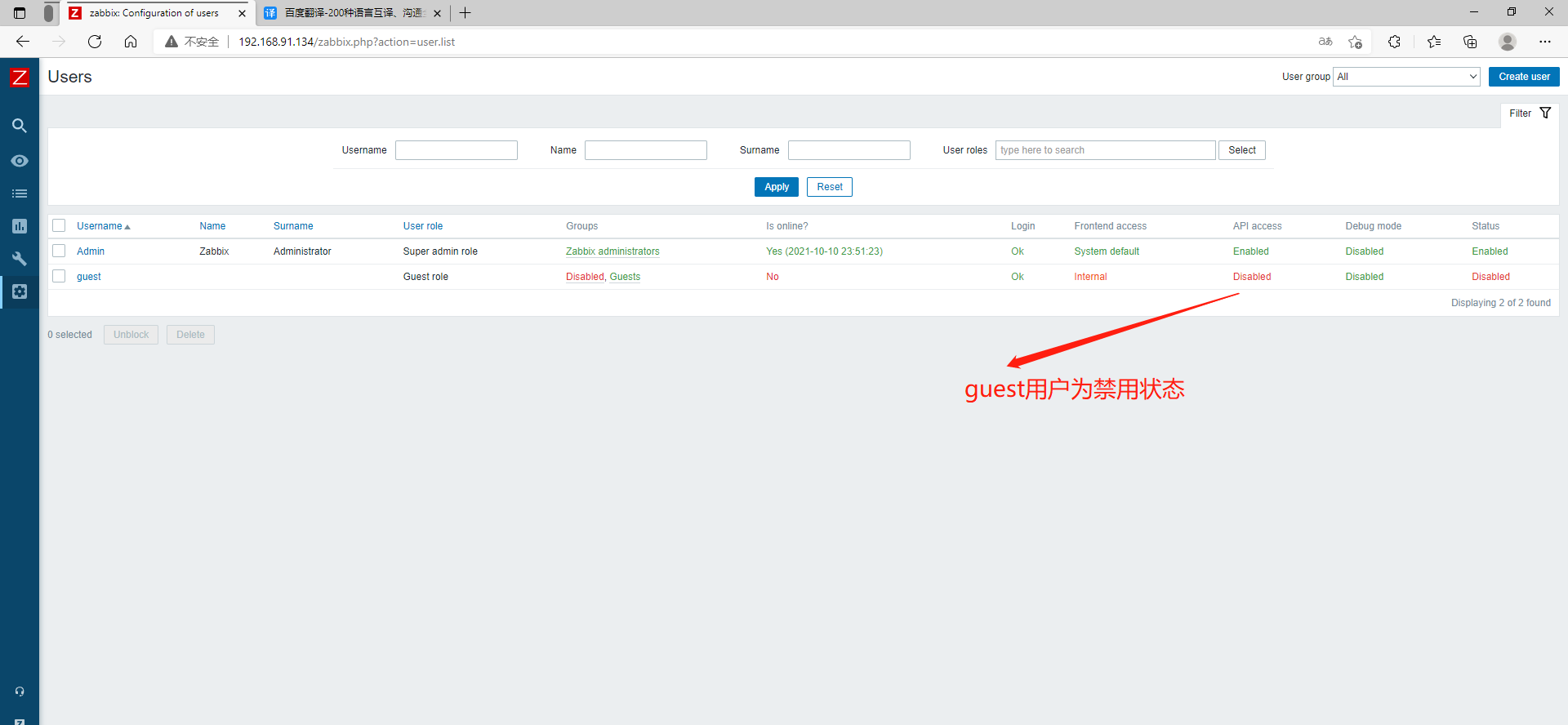Focus the Name filter field

click(x=646, y=150)
